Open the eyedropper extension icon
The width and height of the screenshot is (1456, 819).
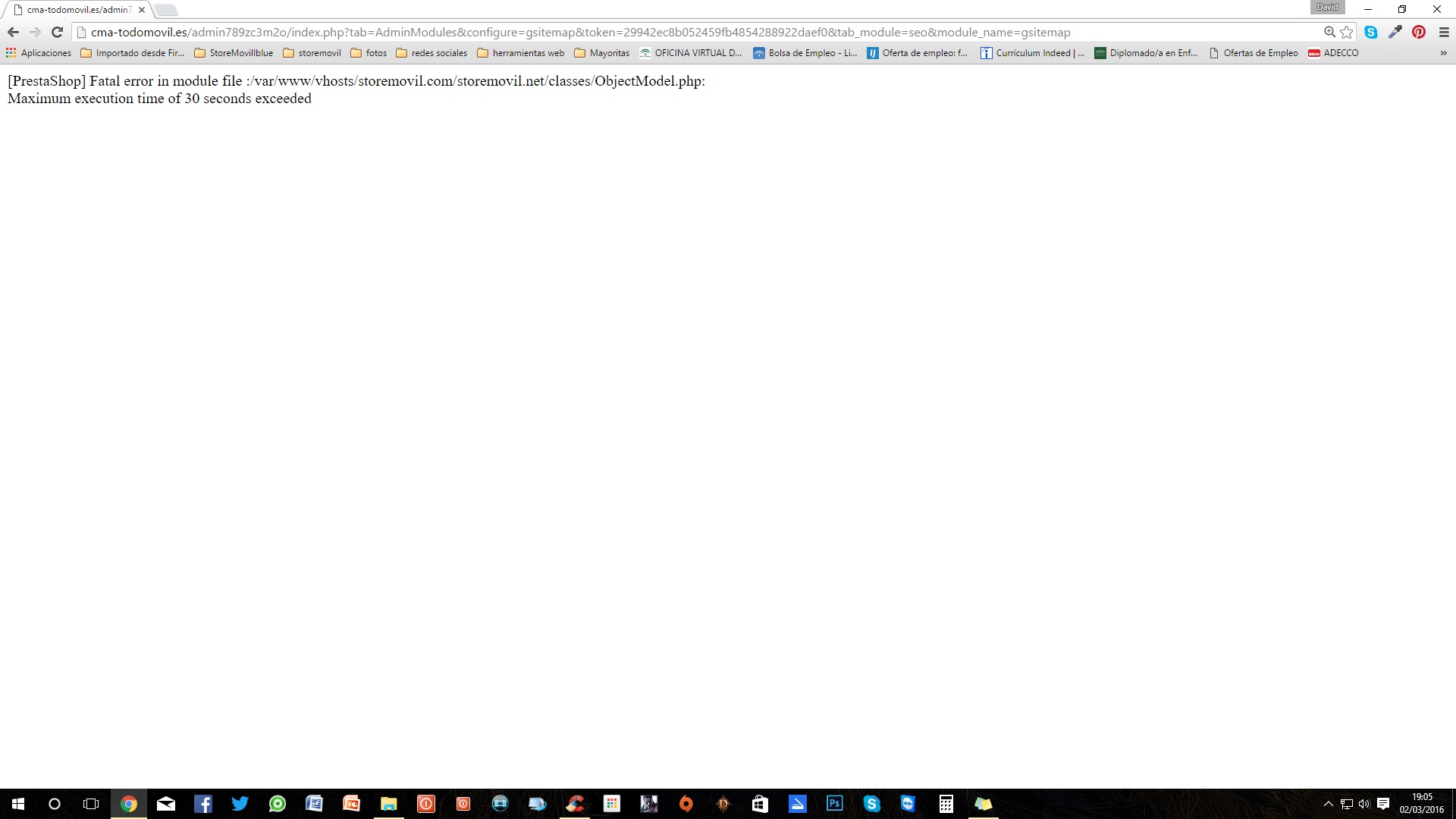(x=1395, y=32)
